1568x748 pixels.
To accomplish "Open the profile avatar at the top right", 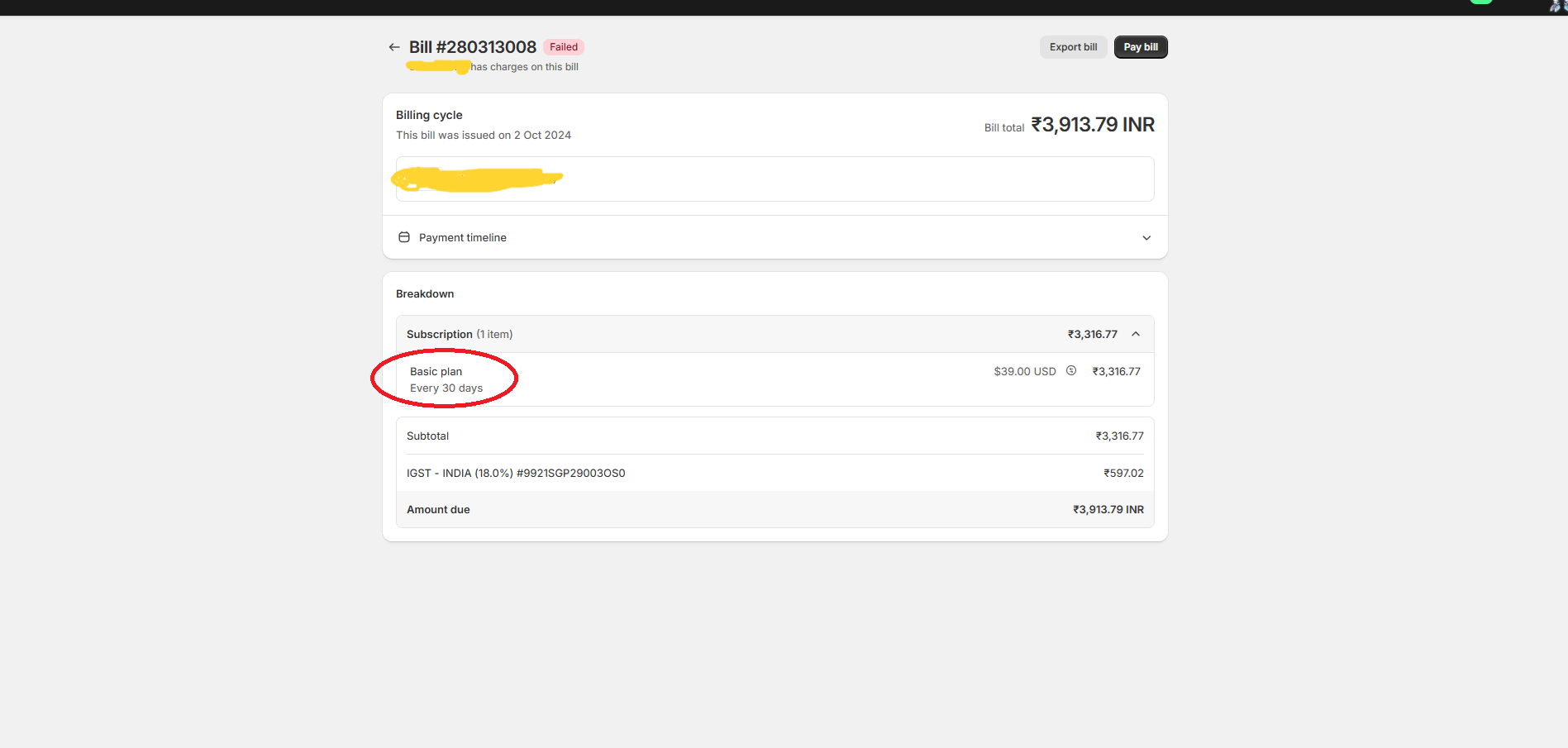I will click(x=1557, y=6).
